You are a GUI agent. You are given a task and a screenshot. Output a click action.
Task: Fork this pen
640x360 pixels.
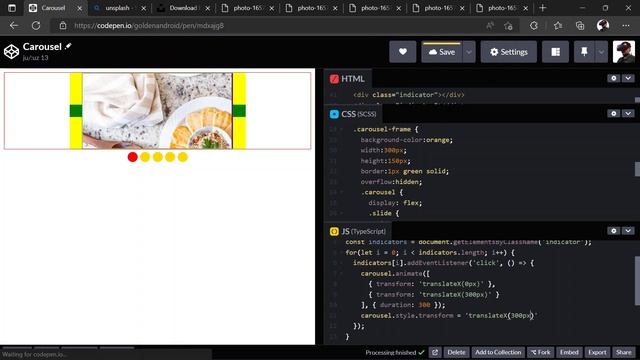540,352
